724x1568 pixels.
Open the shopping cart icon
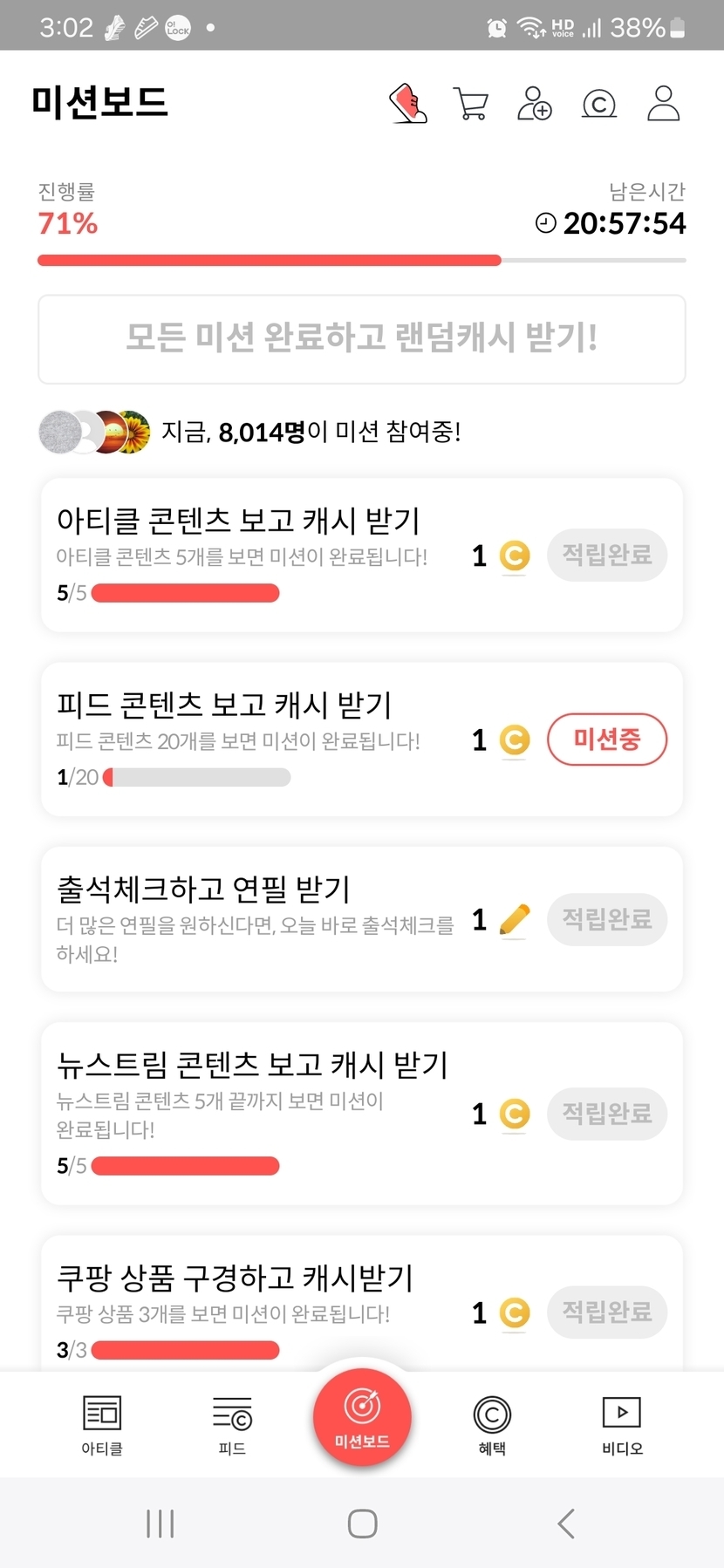tap(471, 104)
